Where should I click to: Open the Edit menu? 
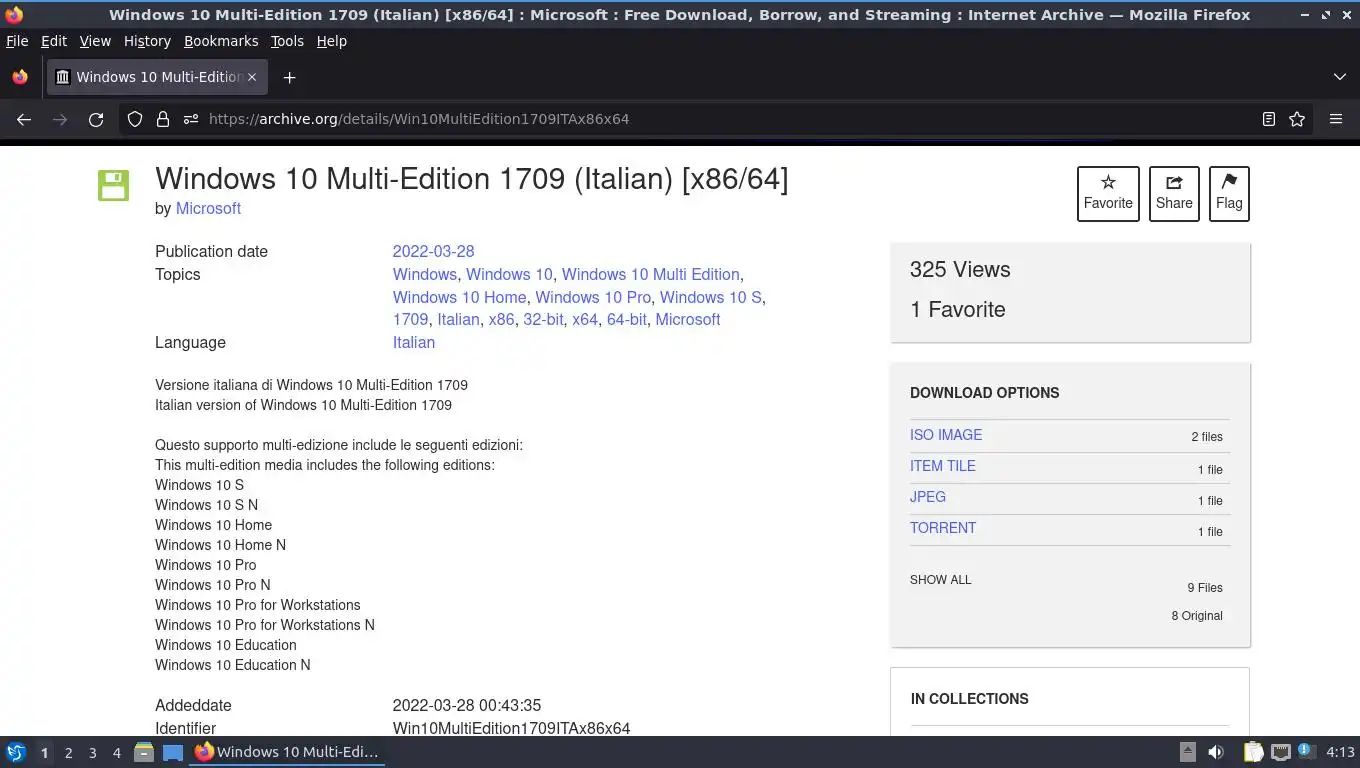[54, 41]
